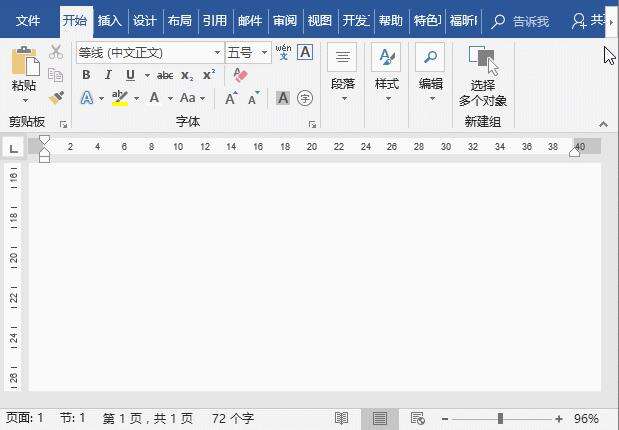The image size is (619, 430).
Task: Open the 文件 File tab
Action: point(28,21)
